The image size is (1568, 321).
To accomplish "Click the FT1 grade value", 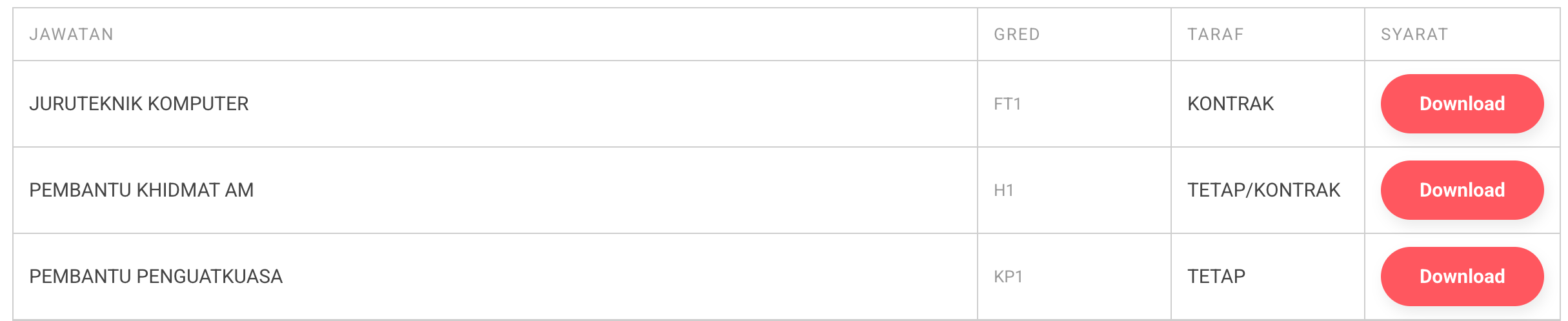I will click(x=1007, y=104).
